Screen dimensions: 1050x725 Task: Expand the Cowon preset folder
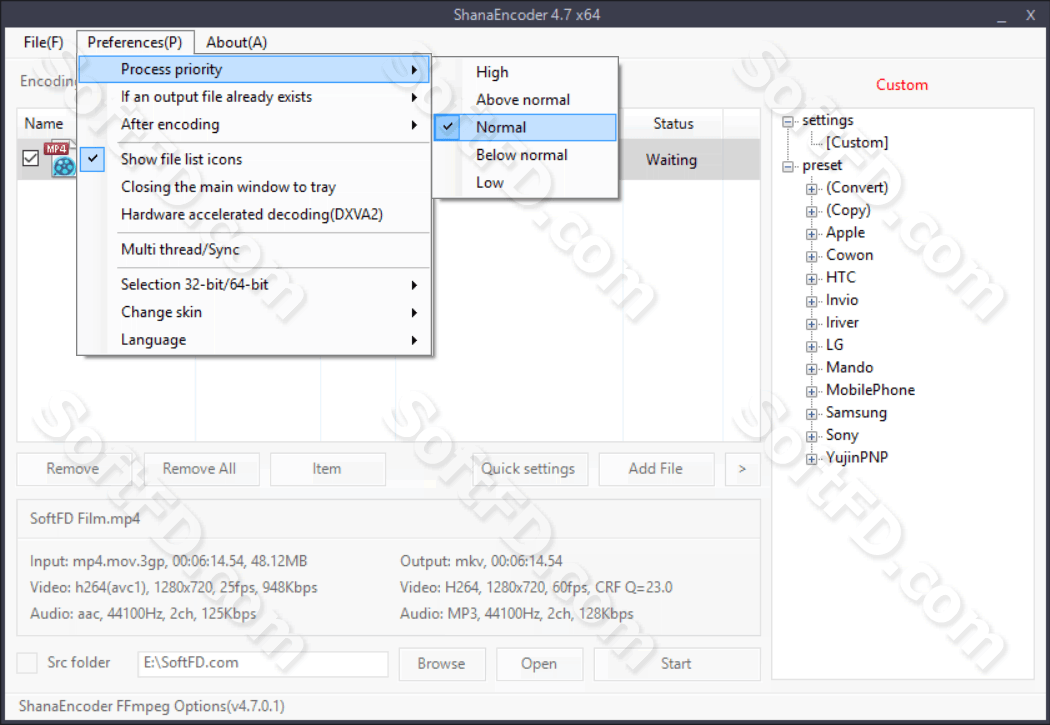point(812,256)
